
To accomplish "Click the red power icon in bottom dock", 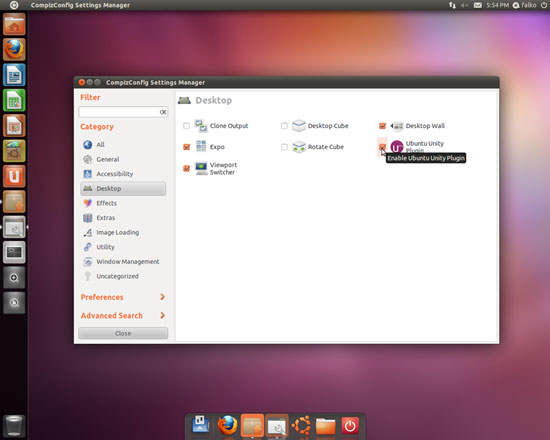I will 350,426.
